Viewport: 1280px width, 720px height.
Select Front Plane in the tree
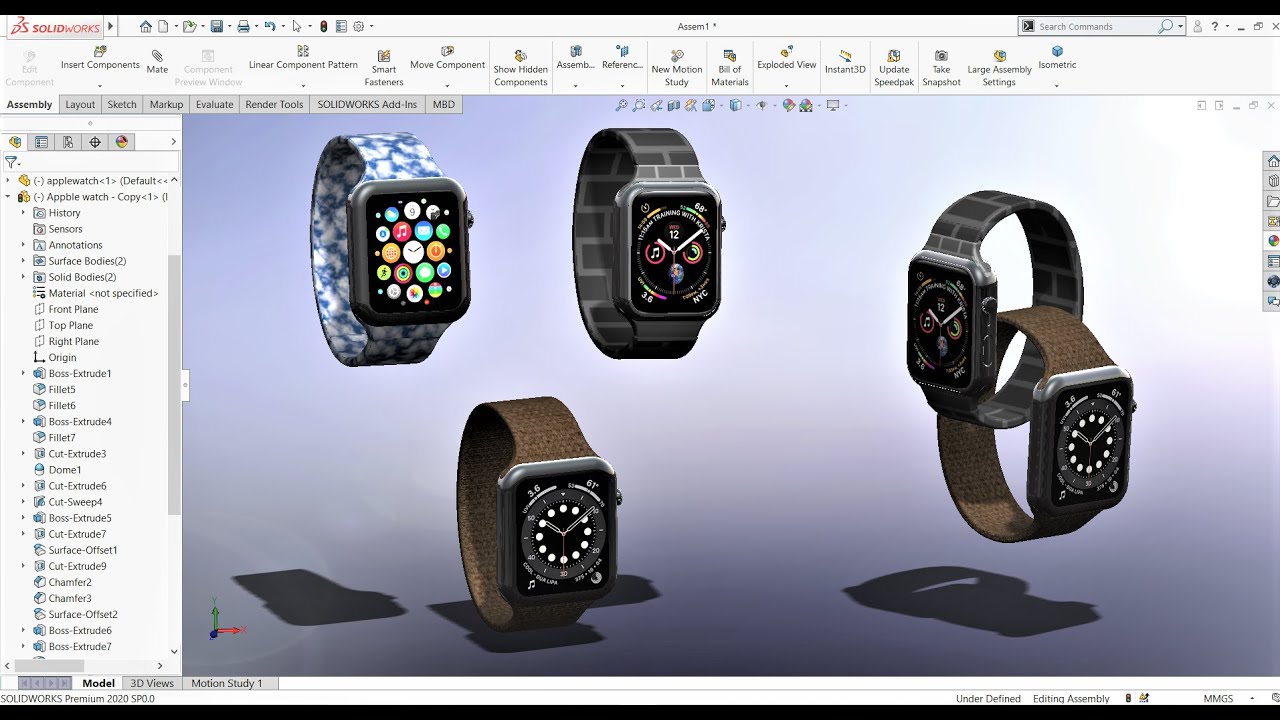pos(73,309)
